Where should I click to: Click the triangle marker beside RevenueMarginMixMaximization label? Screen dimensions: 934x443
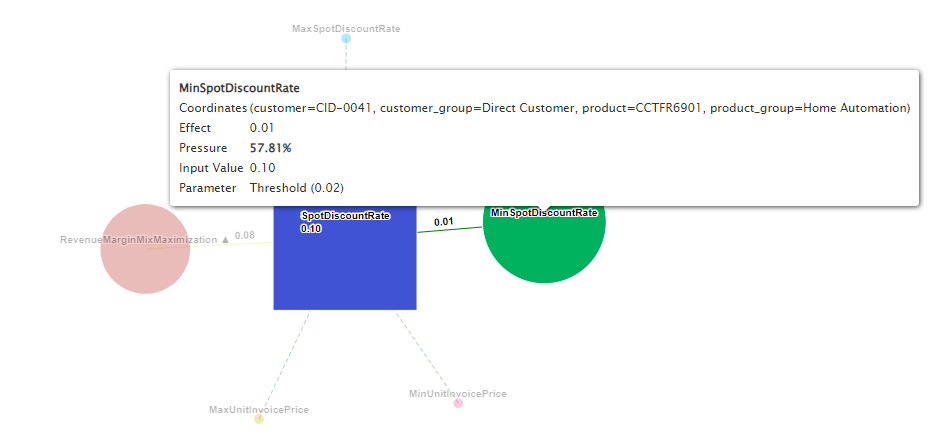[x=225, y=240]
